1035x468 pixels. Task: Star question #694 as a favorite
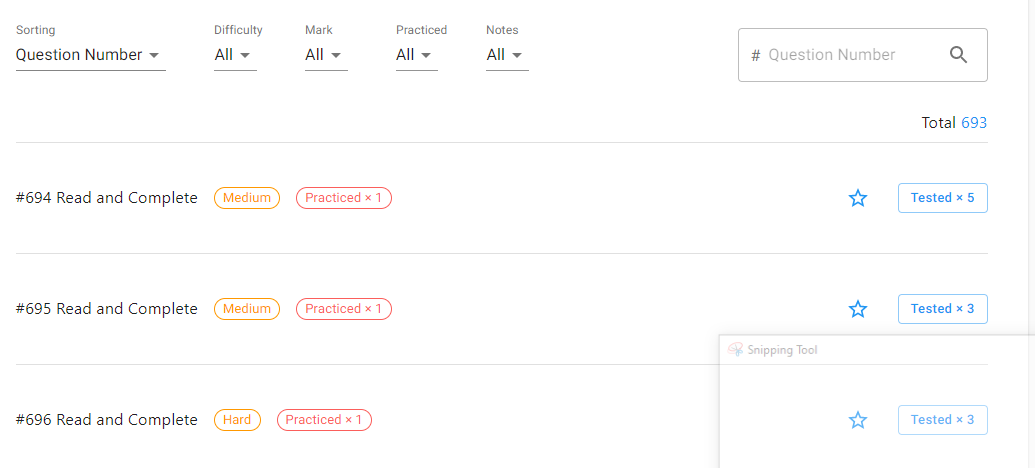click(858, 198)
